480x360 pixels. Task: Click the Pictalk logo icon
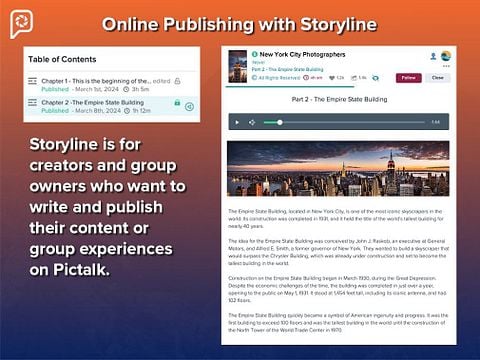tap(21, 24)
